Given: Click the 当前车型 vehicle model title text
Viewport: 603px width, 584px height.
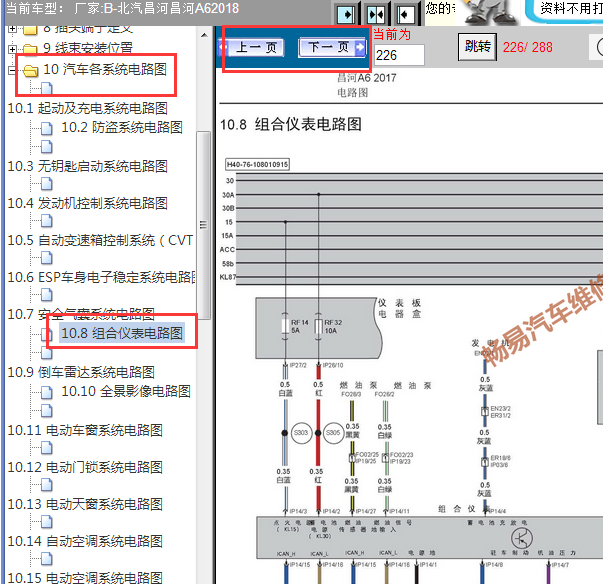Looking at the screenshot, I should [123, 8].
